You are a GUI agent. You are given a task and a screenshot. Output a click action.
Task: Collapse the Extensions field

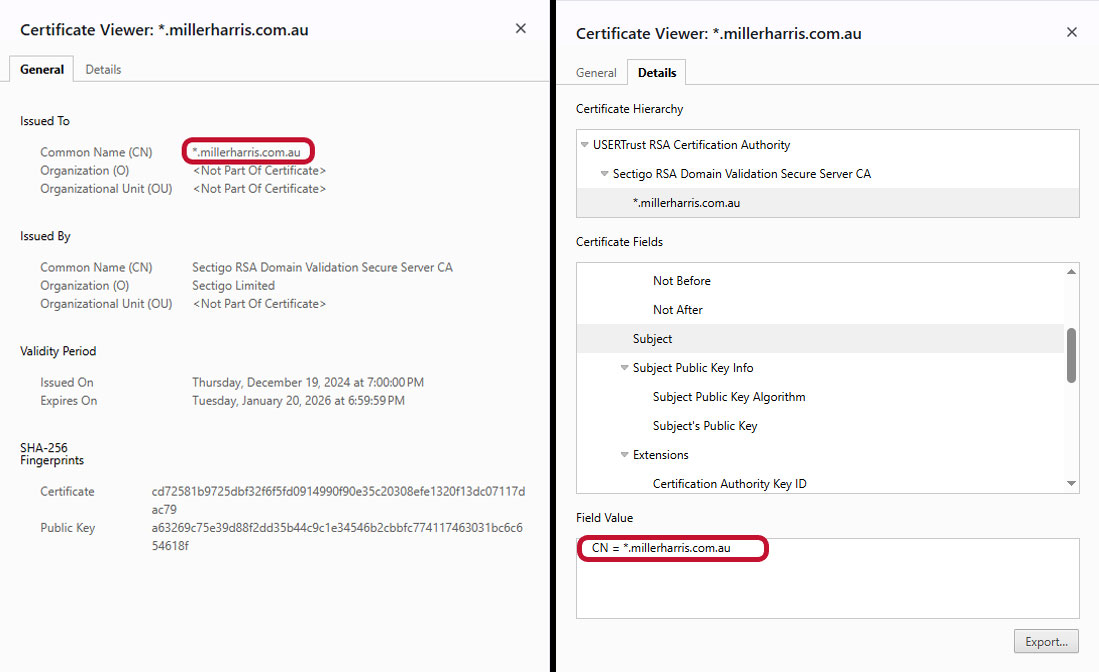[624, 454]
